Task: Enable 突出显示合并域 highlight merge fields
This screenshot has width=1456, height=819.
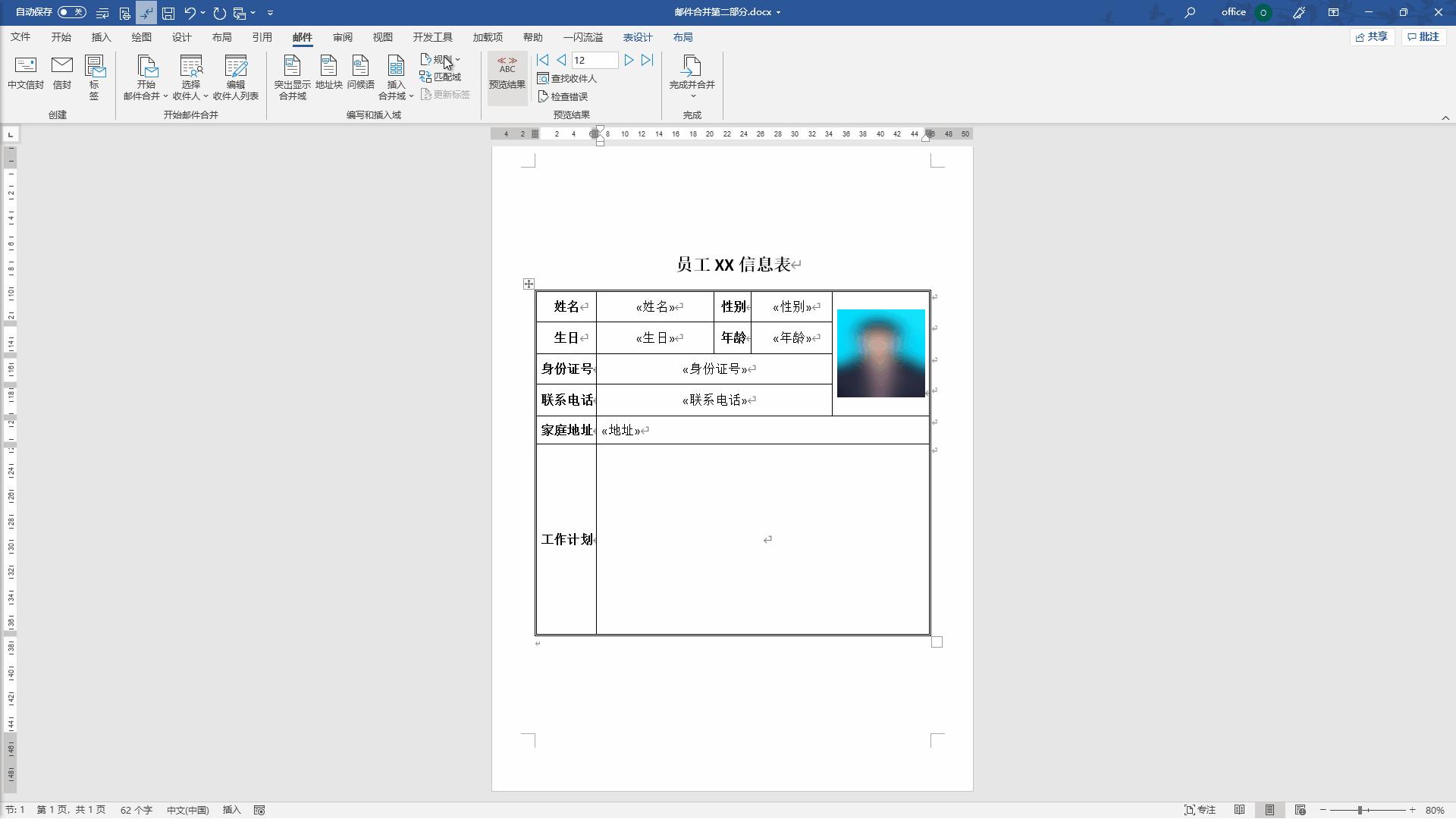Action: tap(291, 75)
